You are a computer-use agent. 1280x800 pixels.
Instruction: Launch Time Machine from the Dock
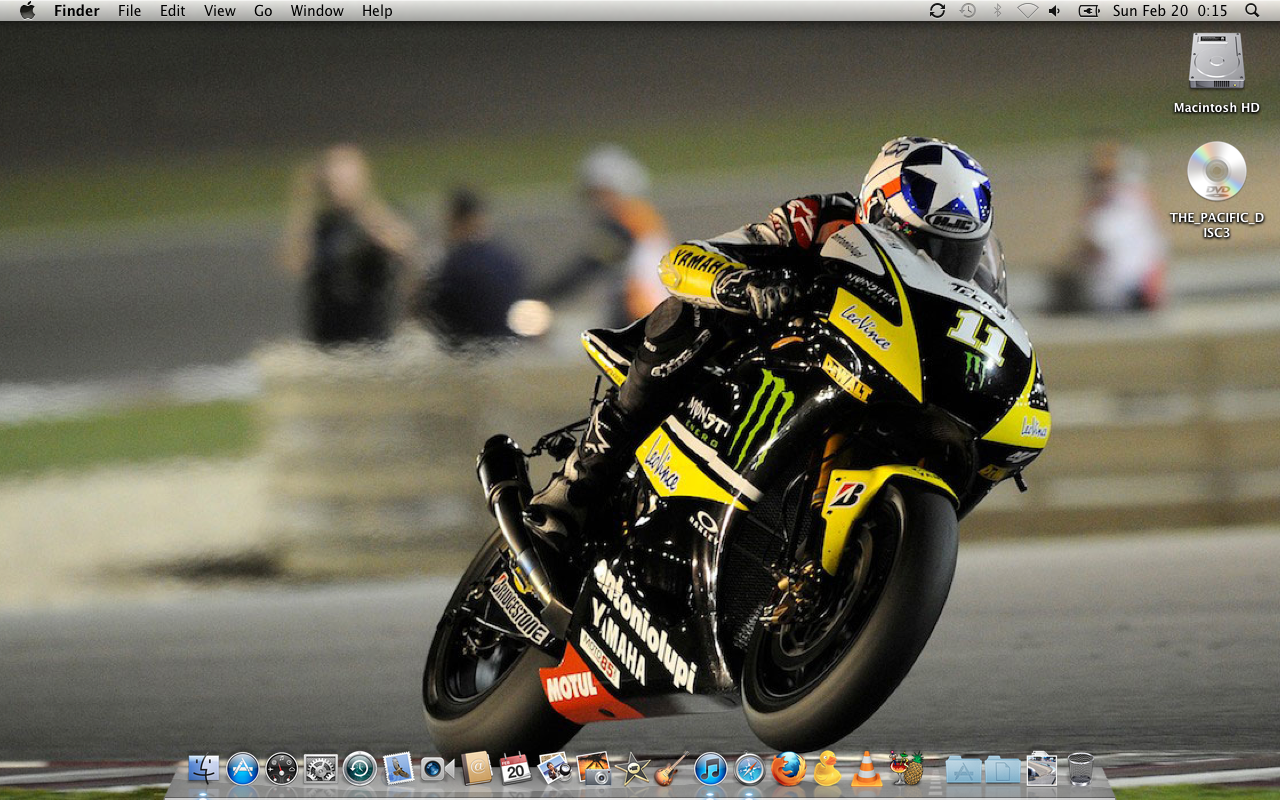[x=359, y=768]
